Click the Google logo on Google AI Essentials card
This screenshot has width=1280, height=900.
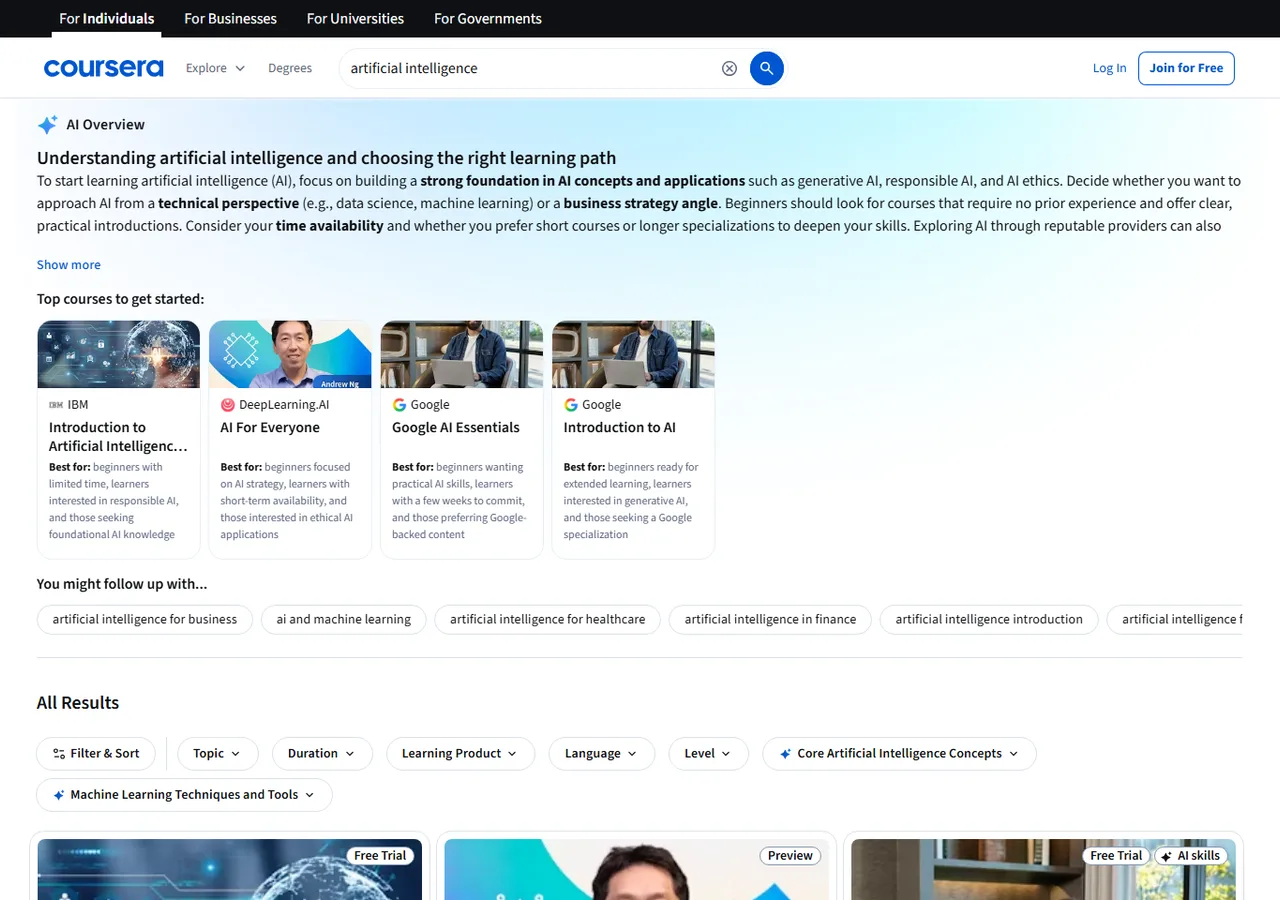pos(399,405)
